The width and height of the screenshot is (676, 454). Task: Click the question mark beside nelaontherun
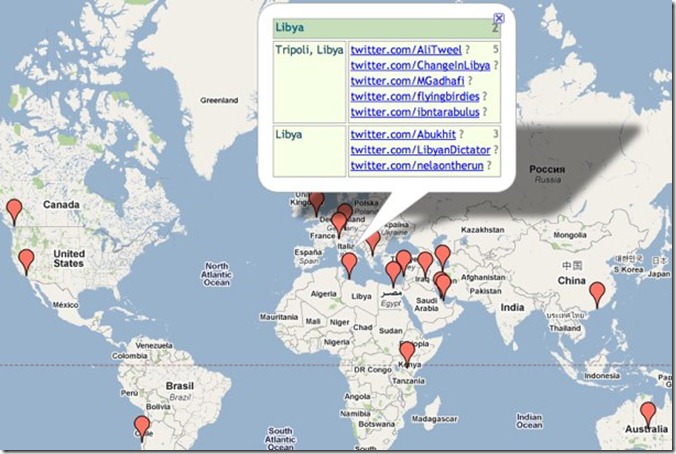(489, 166)
